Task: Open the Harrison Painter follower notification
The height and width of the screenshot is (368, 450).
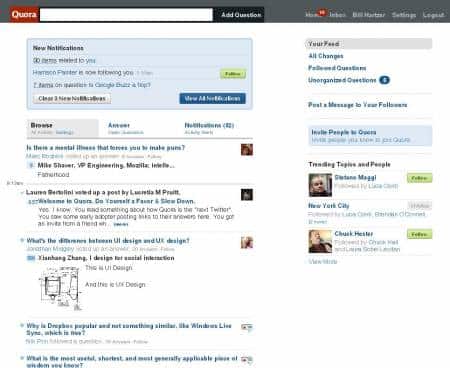Action: pos(83,72)
